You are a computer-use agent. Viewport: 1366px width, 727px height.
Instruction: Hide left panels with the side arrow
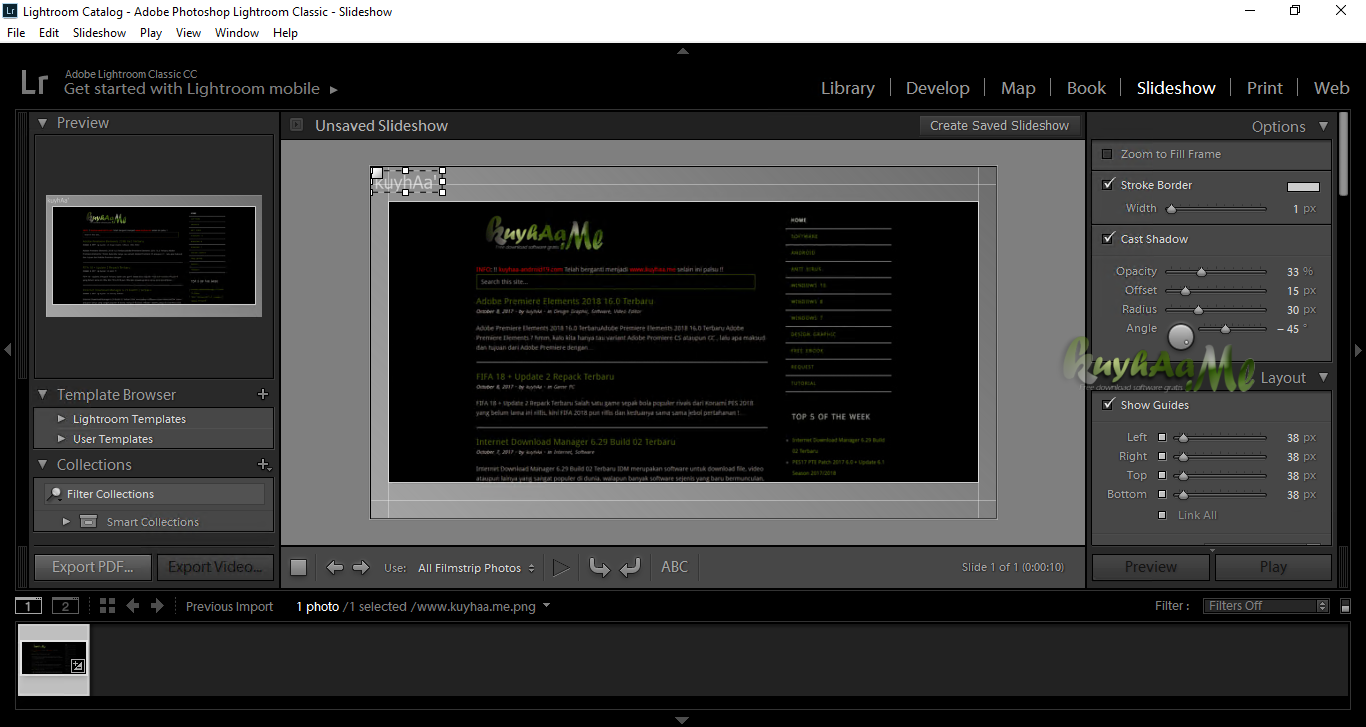point(7,350)
